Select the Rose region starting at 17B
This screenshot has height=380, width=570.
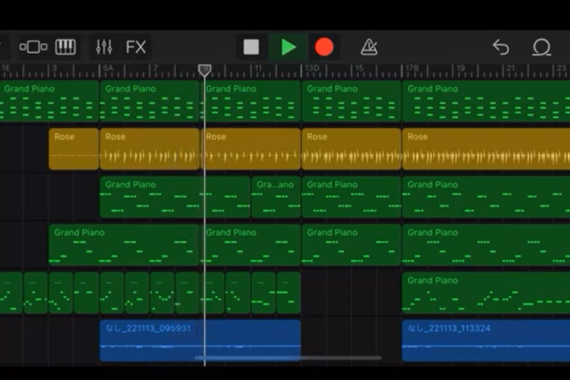(486, 149)
